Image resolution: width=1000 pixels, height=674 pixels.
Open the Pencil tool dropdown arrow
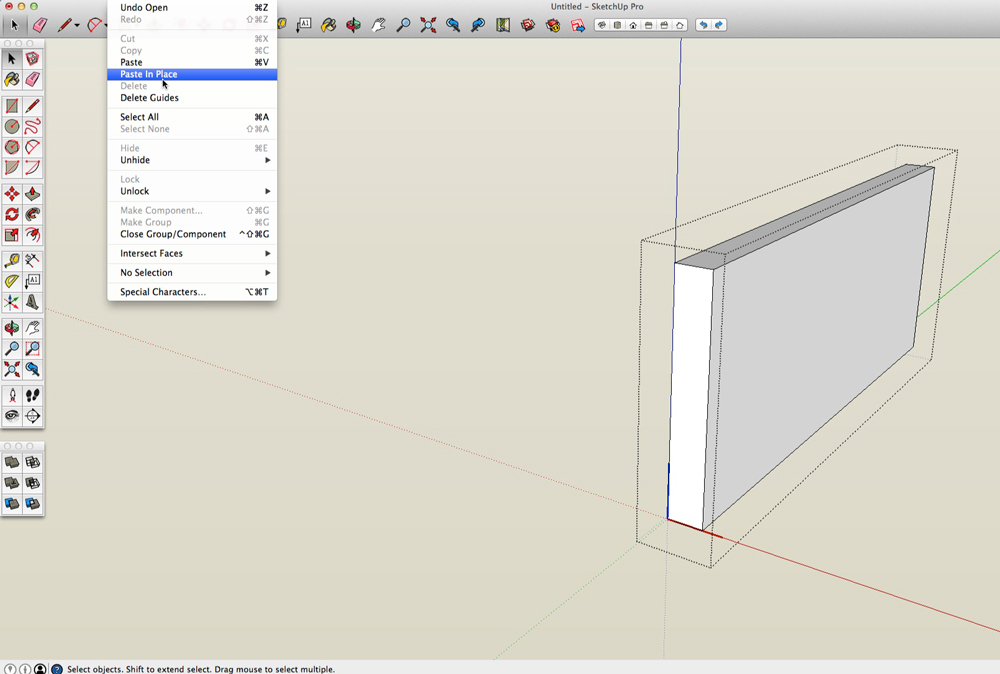coord(77,26)
